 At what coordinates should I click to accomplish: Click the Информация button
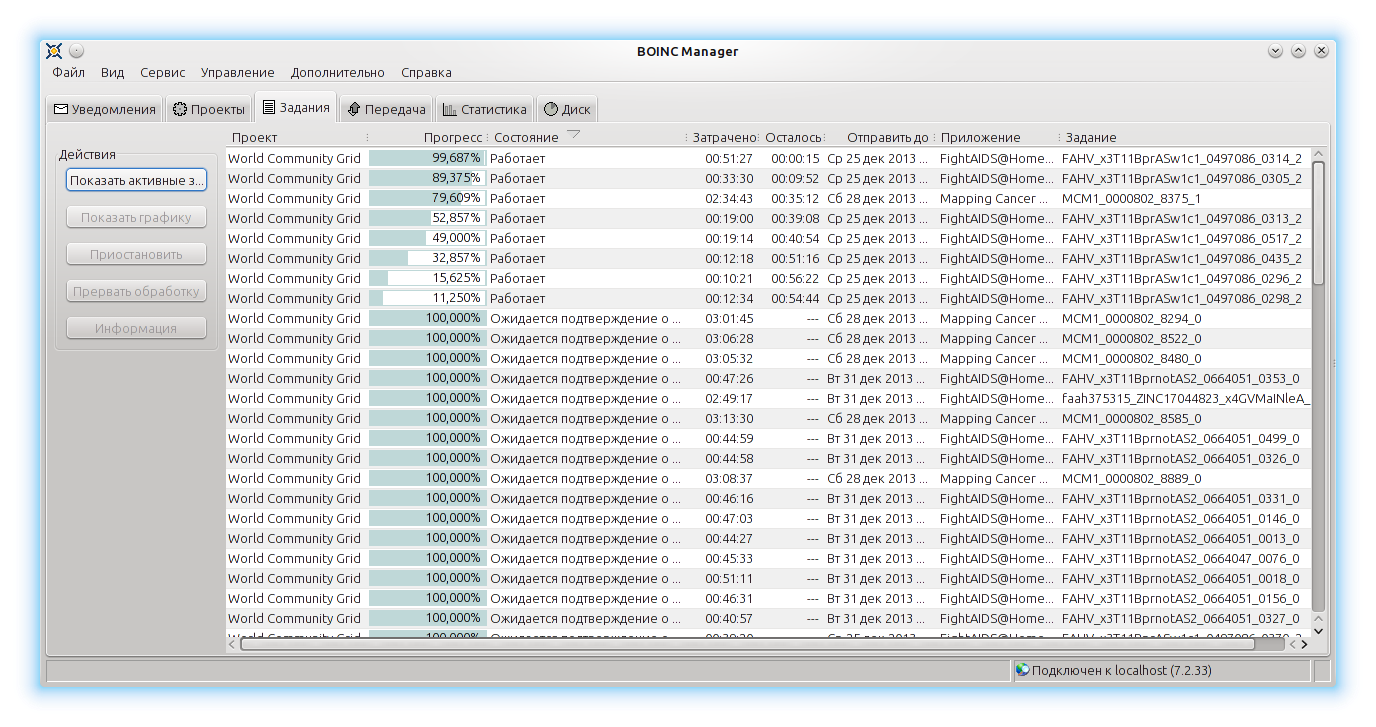point(136,328)
